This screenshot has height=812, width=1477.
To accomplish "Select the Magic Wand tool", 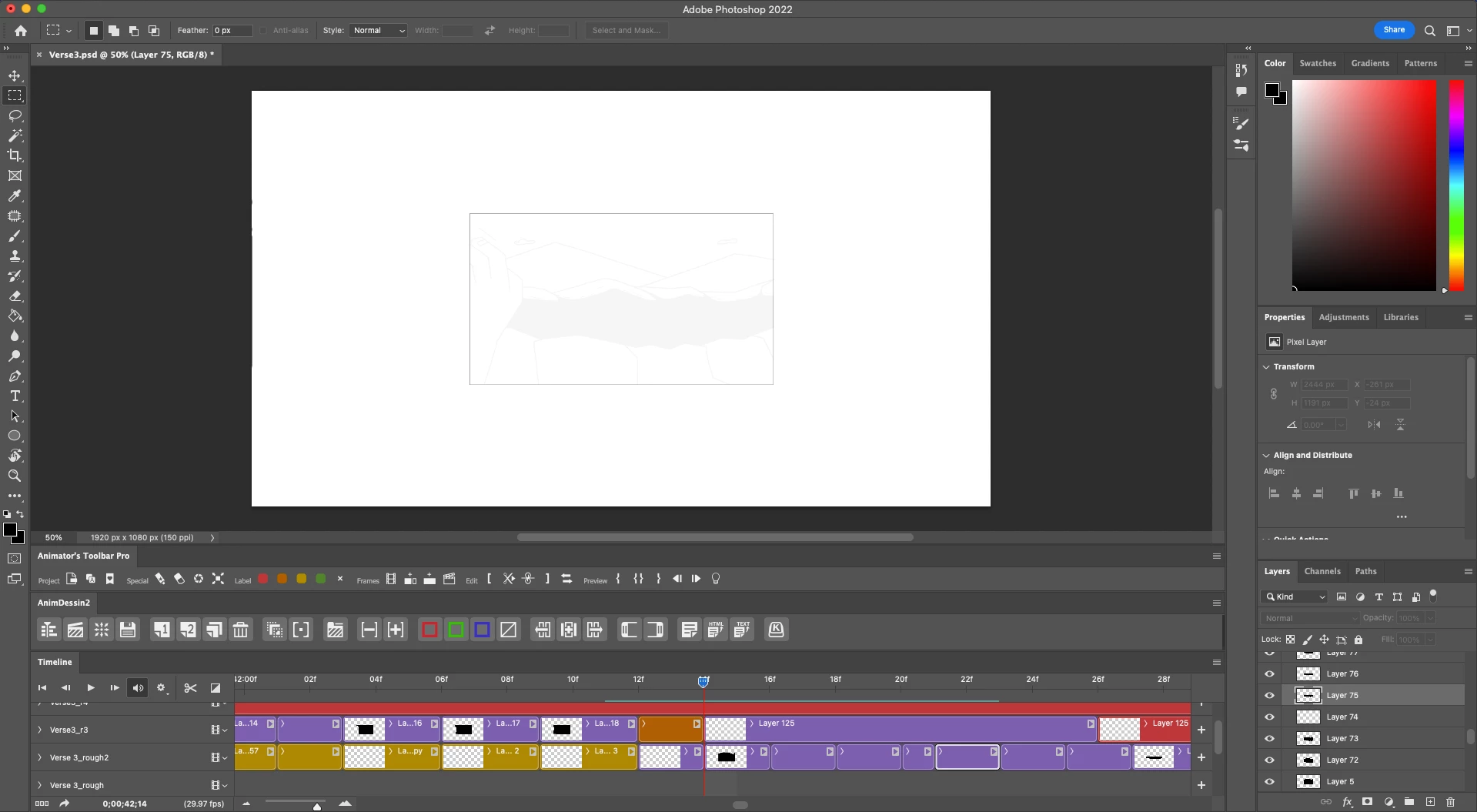I will coord(15,135).
